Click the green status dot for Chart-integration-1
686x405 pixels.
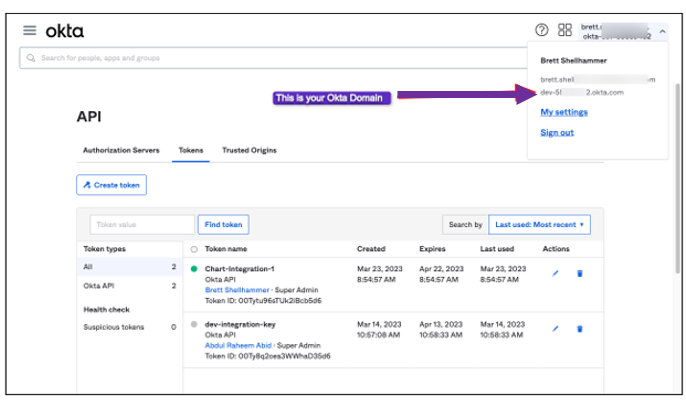click(x=194, y=269)
